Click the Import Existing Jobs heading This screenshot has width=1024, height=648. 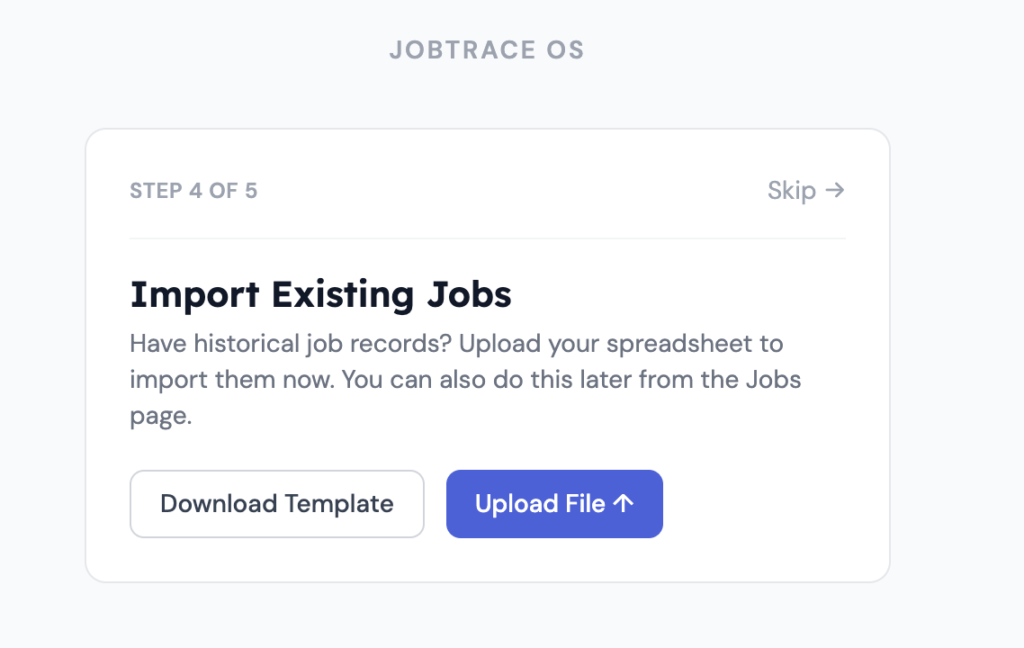(x=321, y=294)
